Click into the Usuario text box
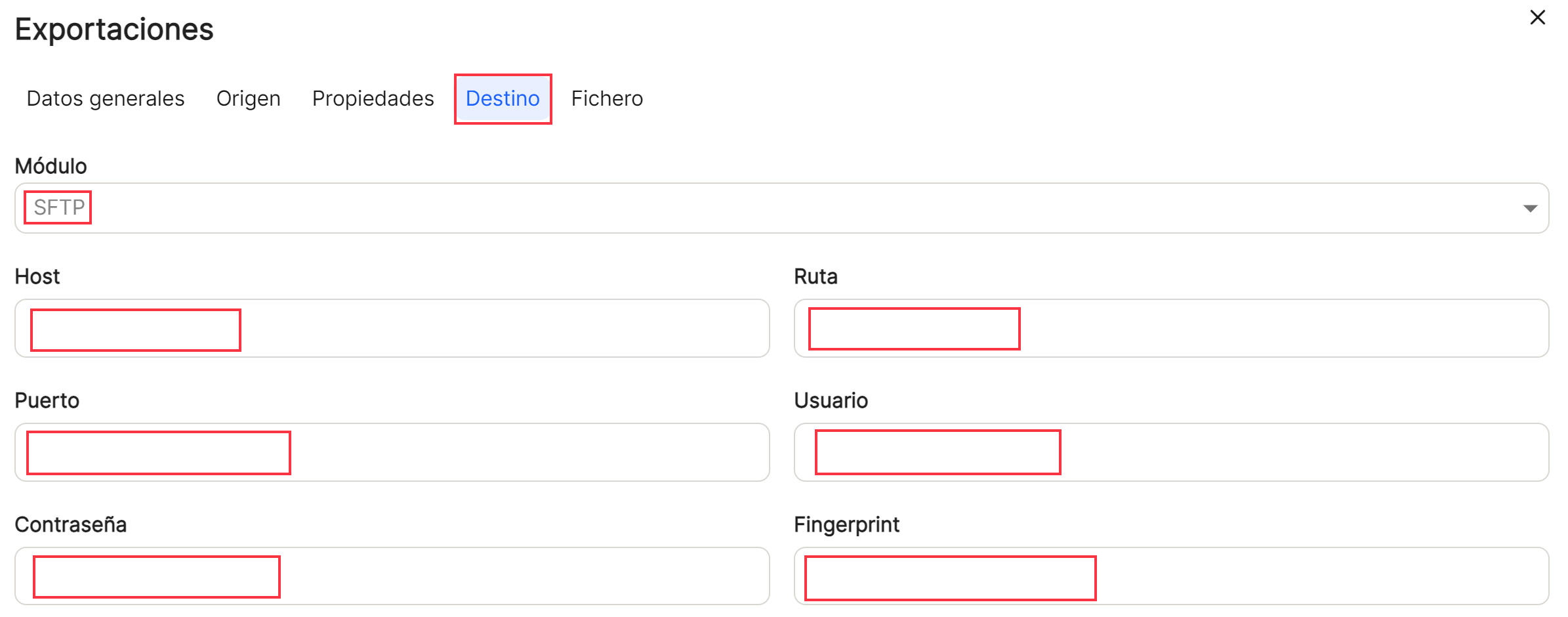This screenshot has width=1568, height=617. click(x=1171, y=452)
